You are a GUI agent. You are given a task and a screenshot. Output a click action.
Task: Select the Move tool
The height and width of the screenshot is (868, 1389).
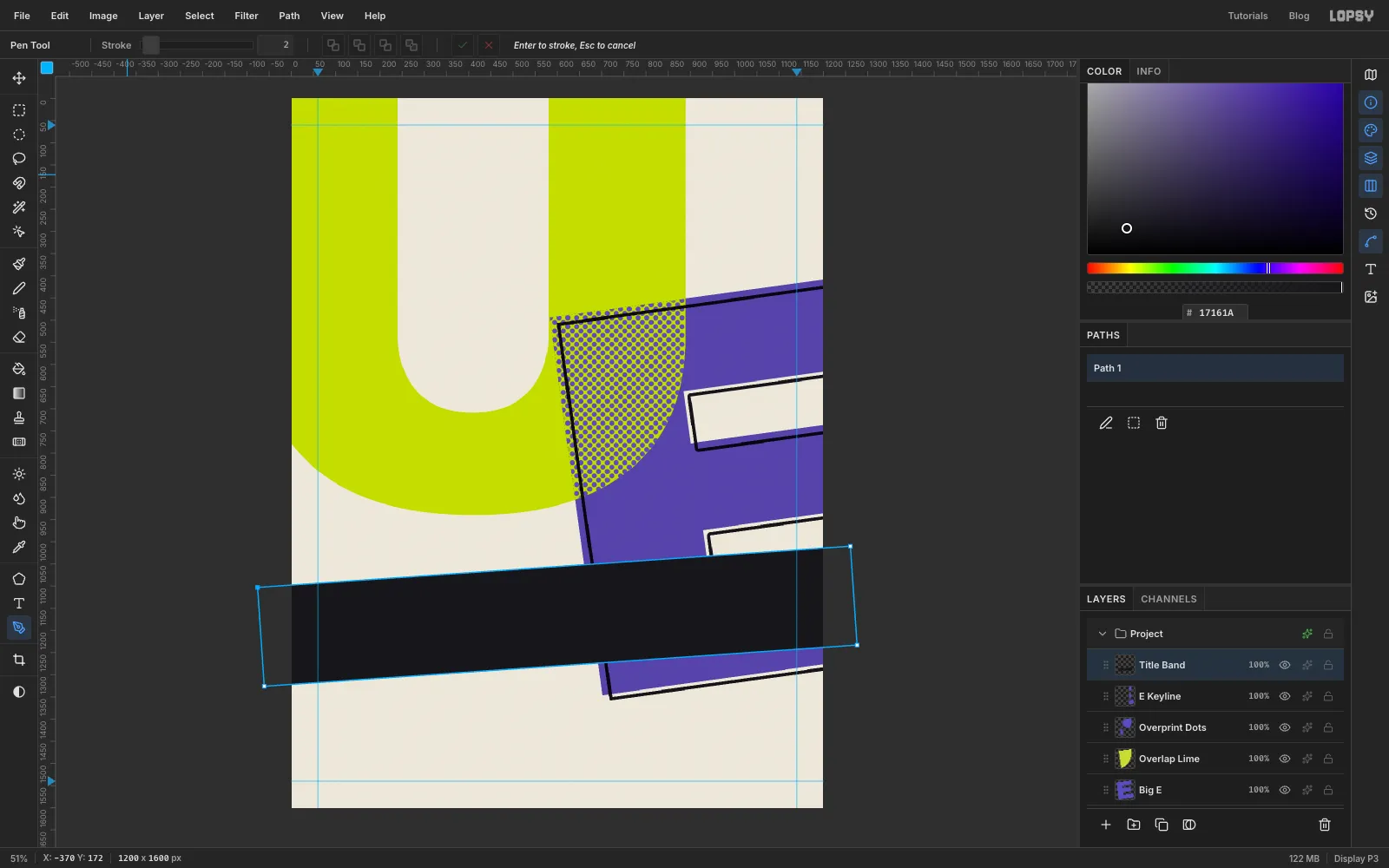(19, 78)
